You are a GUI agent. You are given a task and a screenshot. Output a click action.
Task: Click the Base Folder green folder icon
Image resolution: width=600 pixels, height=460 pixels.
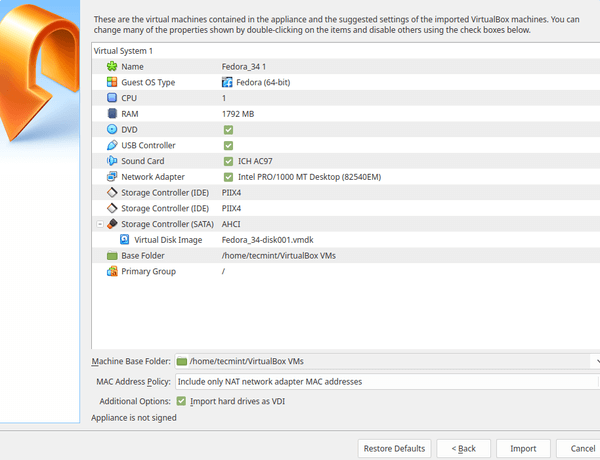click(x=112, y=255)
